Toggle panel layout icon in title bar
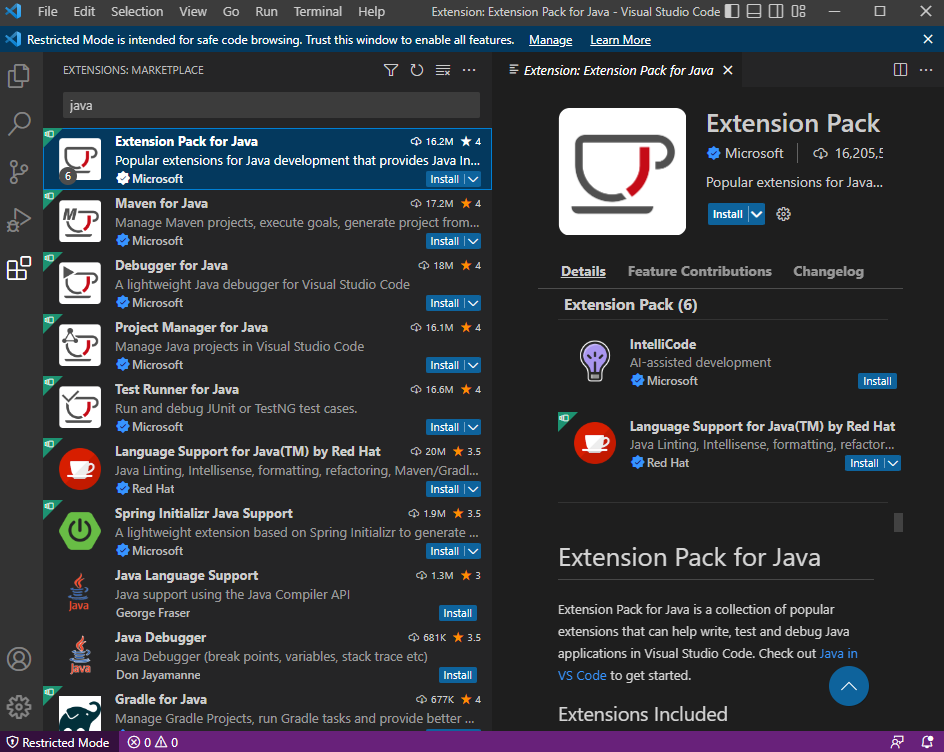Screen dimensions: 944x752 [x=754, y=11]
